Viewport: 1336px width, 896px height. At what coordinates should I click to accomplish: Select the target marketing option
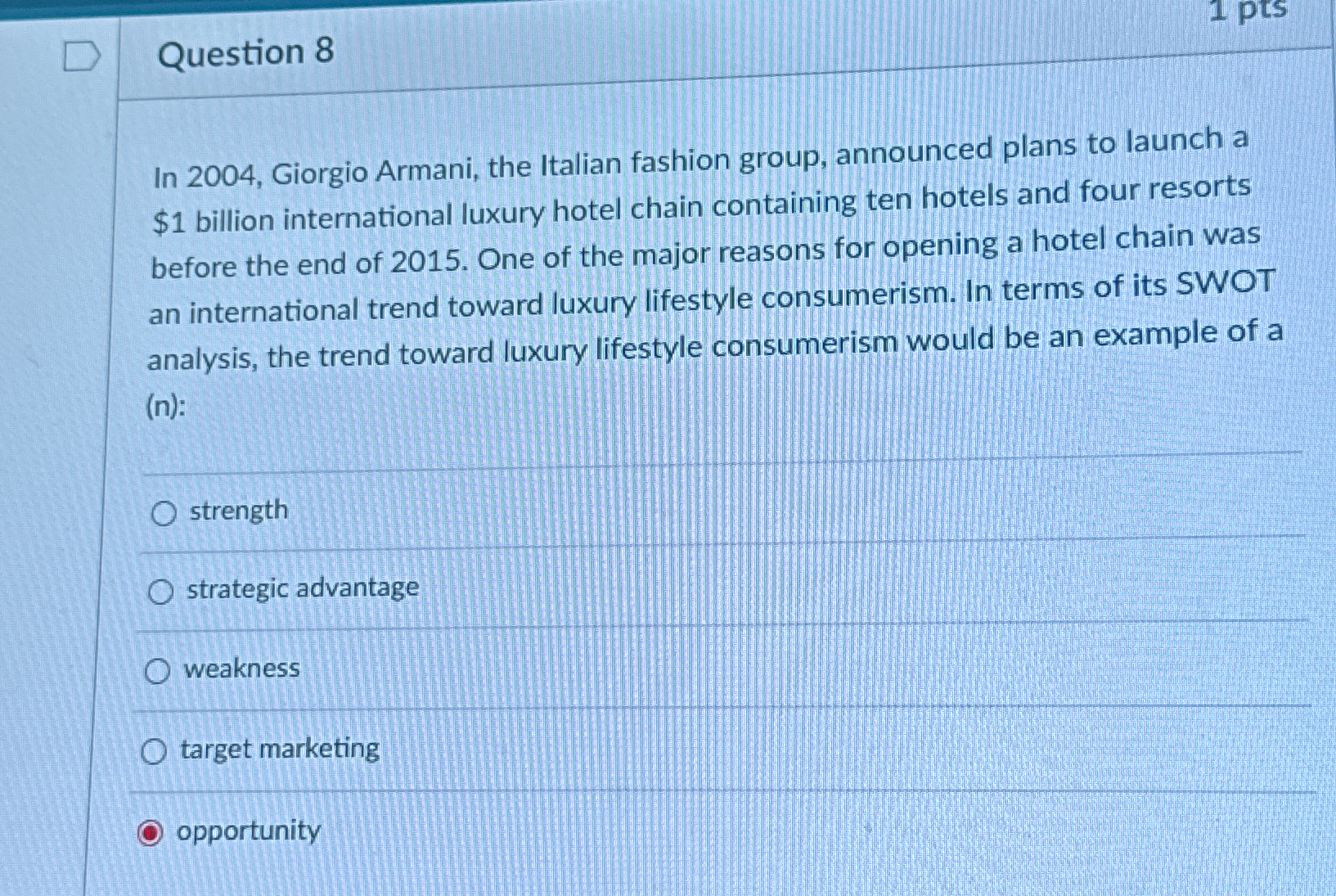coord(154,750)
